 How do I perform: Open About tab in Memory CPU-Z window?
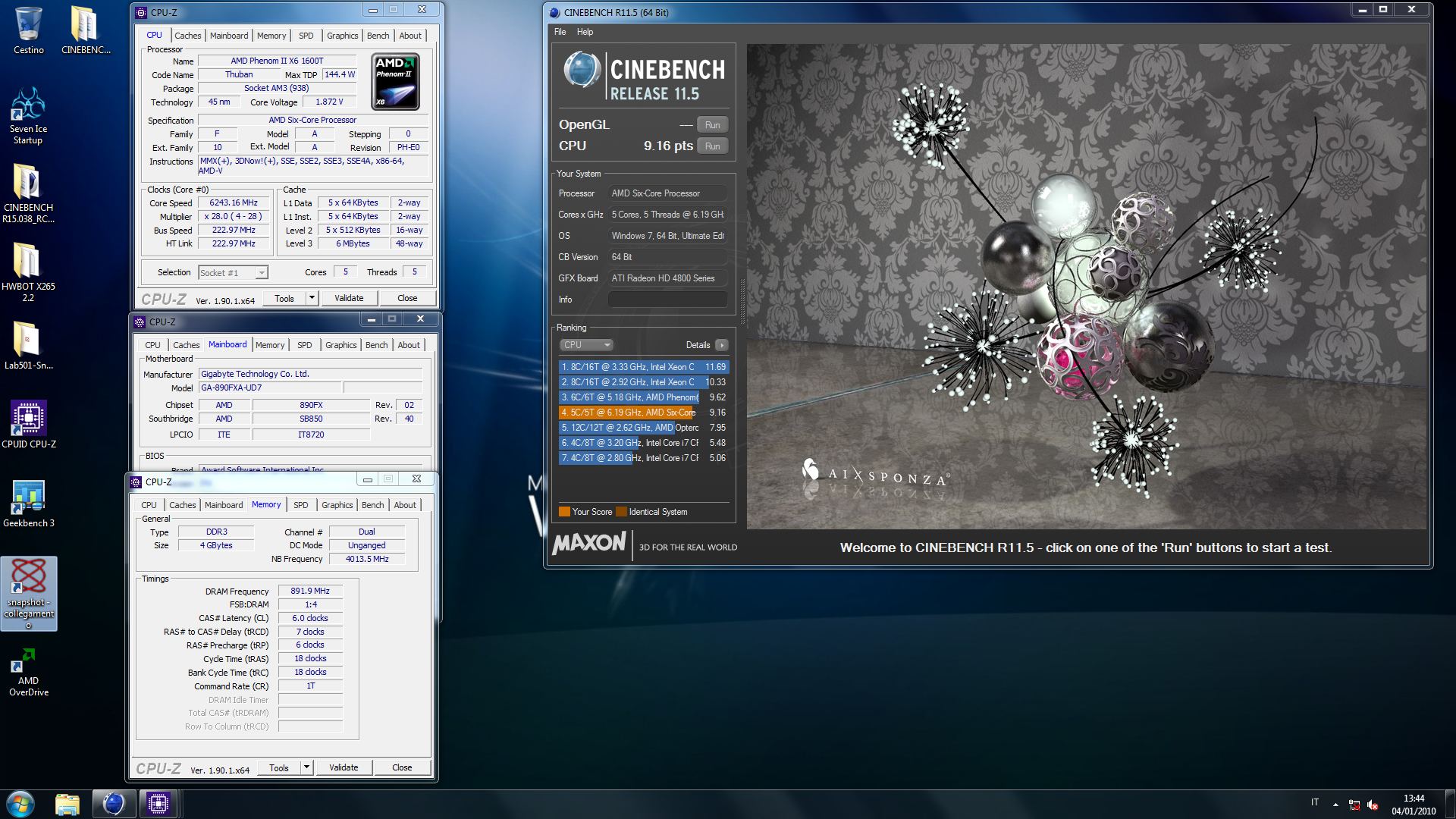click(x=404, y=505)
